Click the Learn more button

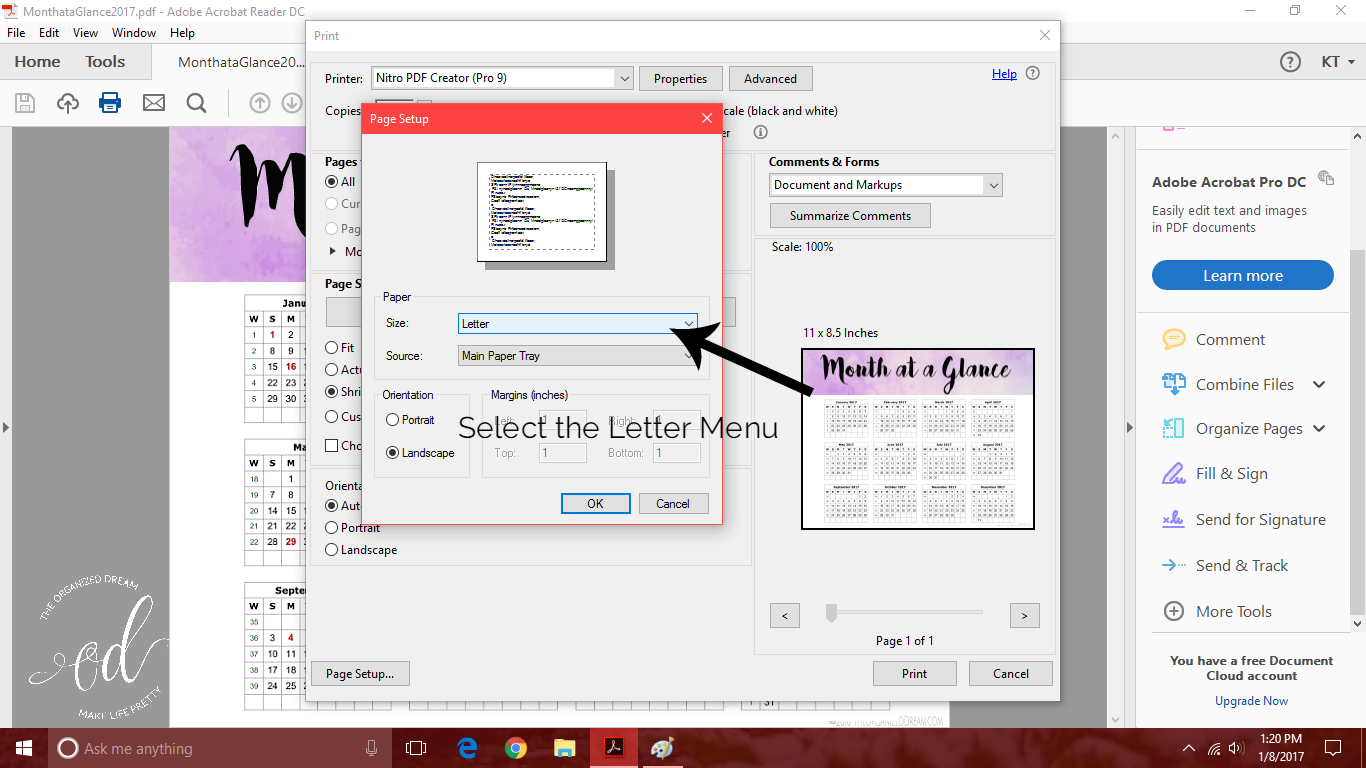tap(1242, 274)
